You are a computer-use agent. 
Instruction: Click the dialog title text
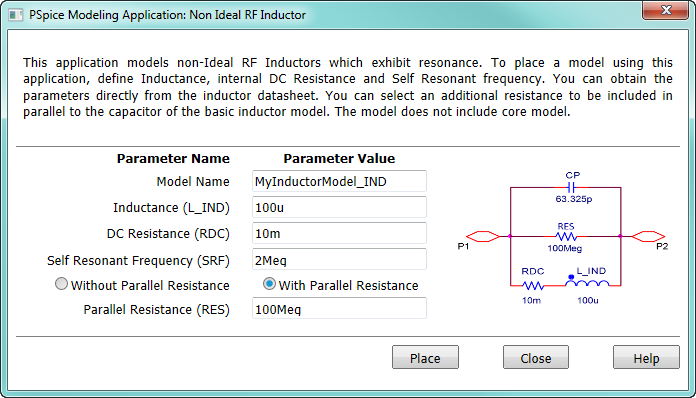[x=167, y=15]
